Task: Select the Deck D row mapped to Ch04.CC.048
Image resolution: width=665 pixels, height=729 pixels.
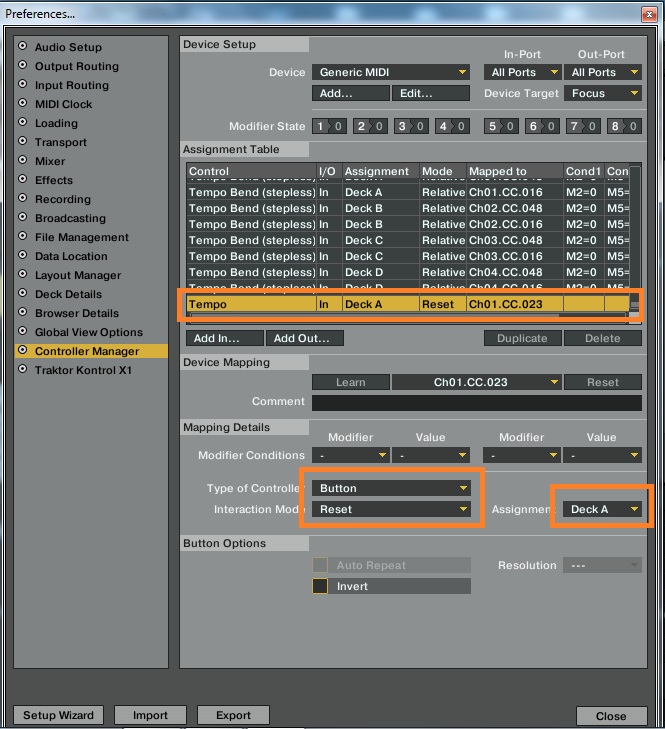Action: [408, 272]
